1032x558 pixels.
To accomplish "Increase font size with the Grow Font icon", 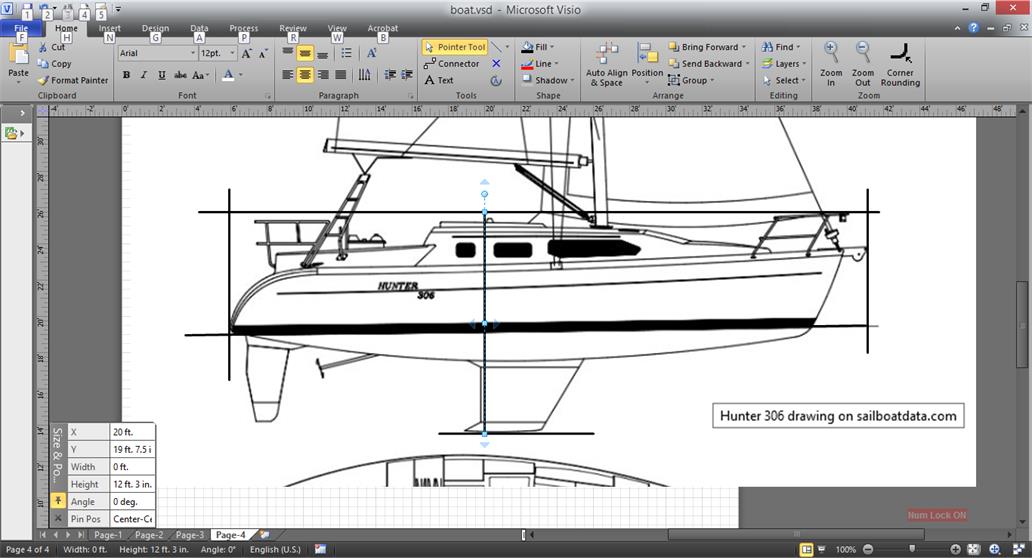I will click(246, 53).
